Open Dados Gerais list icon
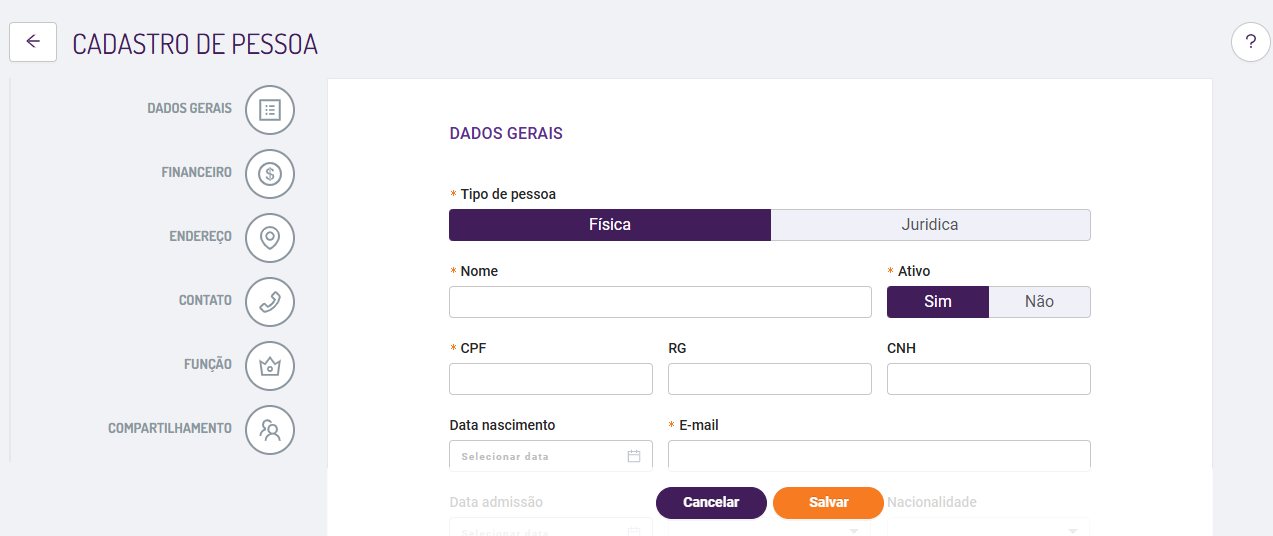This screenshot has width=1273, height=536. coord(270,109)
